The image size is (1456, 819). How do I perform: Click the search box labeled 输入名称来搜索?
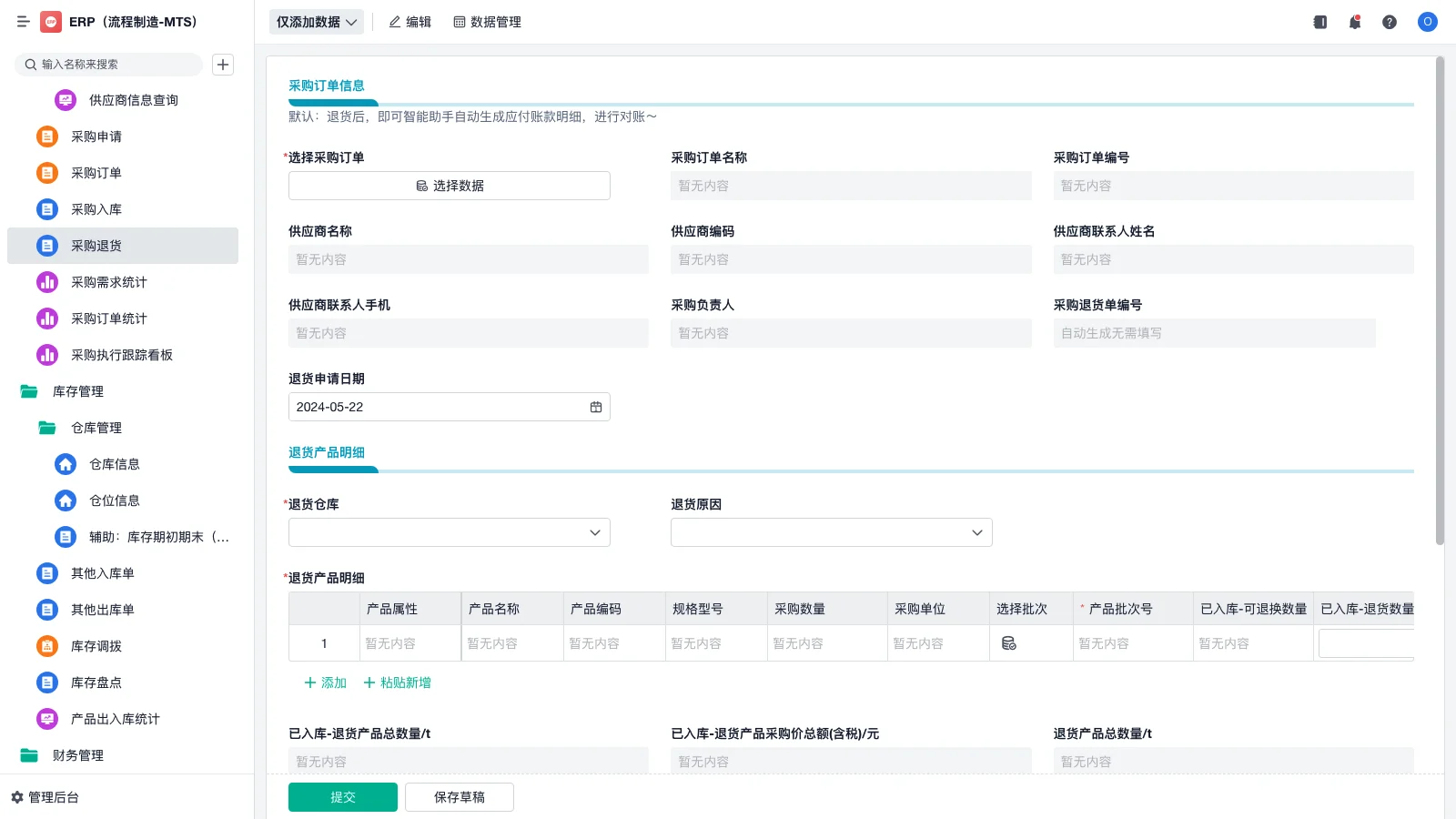(109, 65)
